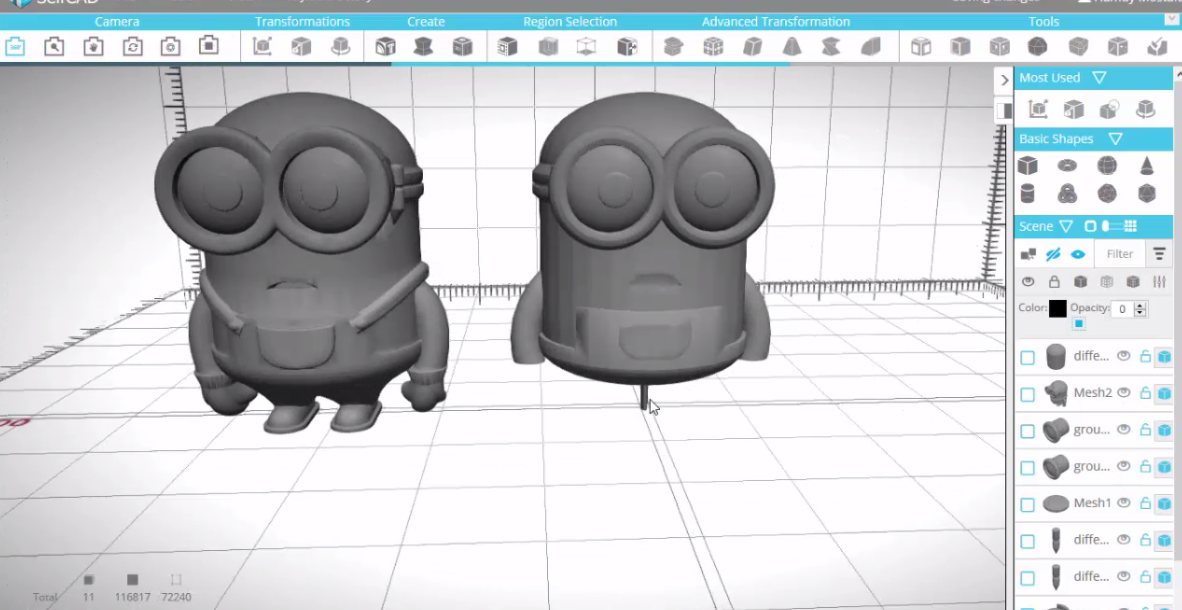Click the Mesh2 thumbnail in Scene list
The width and height of the screenshot is (1182, 610).
click(1056, 393)
